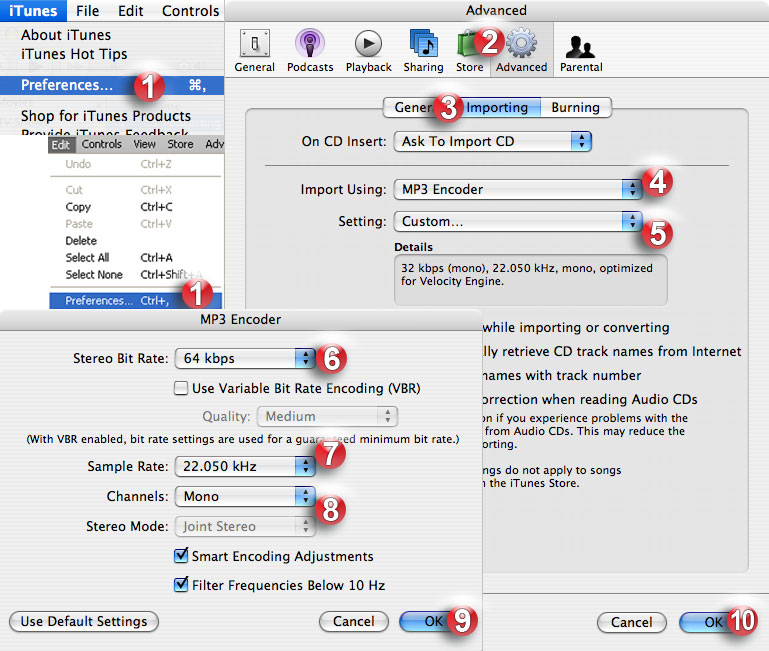Open the Stereo Mode Joint Stereo dropdown

tap(245, 526)
